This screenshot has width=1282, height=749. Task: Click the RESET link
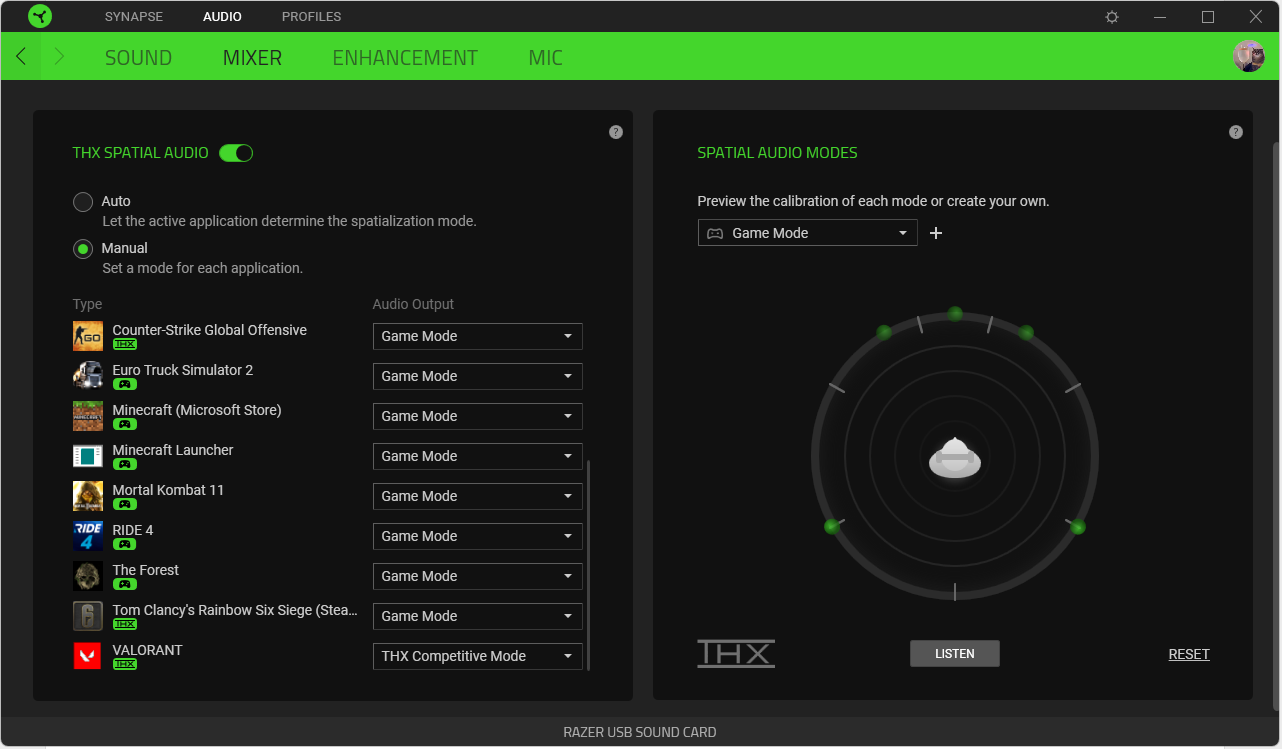pos(1189,654)
